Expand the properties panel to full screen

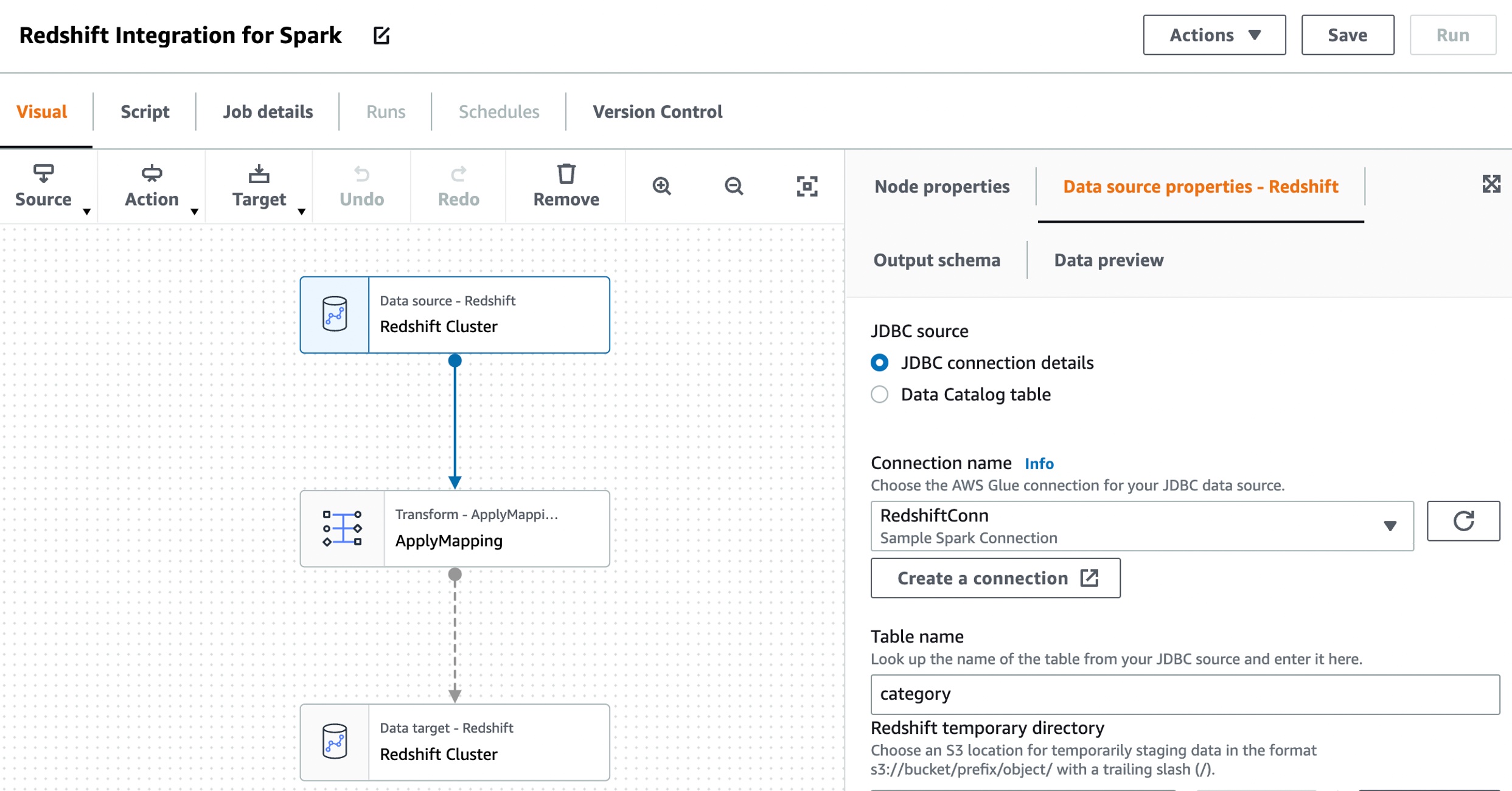pos(1491,184)
